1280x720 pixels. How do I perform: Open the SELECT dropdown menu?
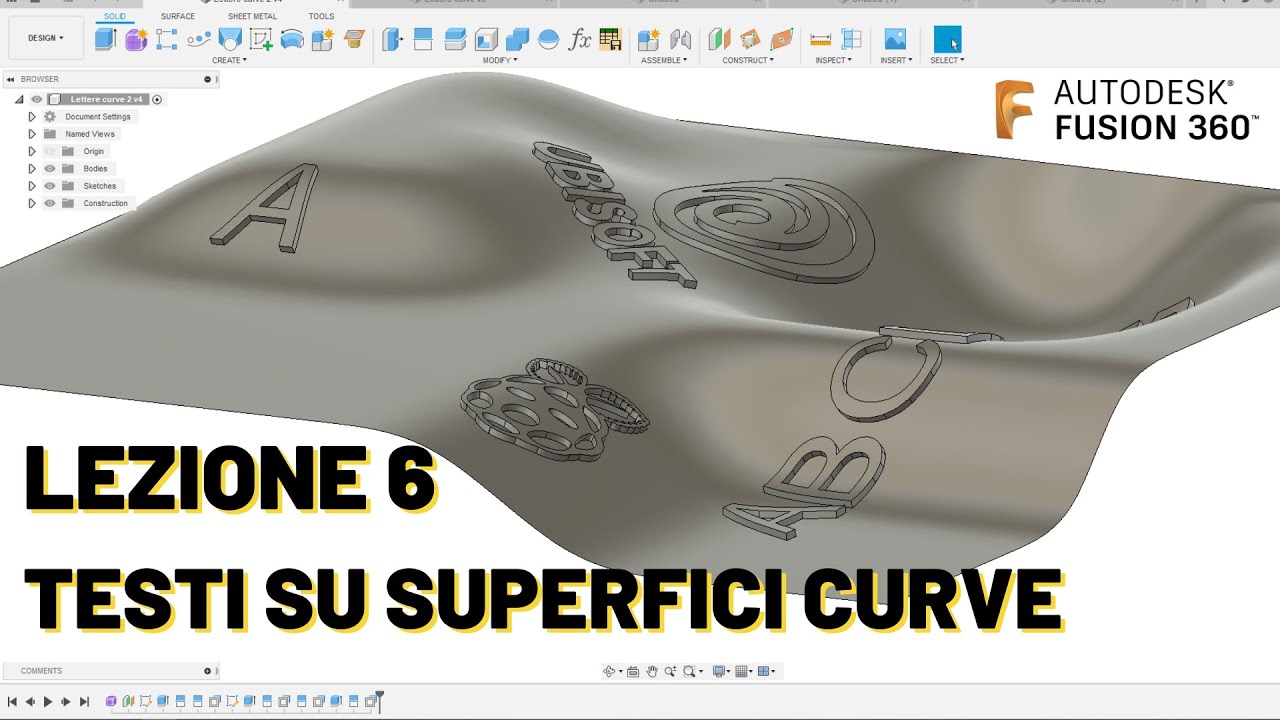point(947,60)
